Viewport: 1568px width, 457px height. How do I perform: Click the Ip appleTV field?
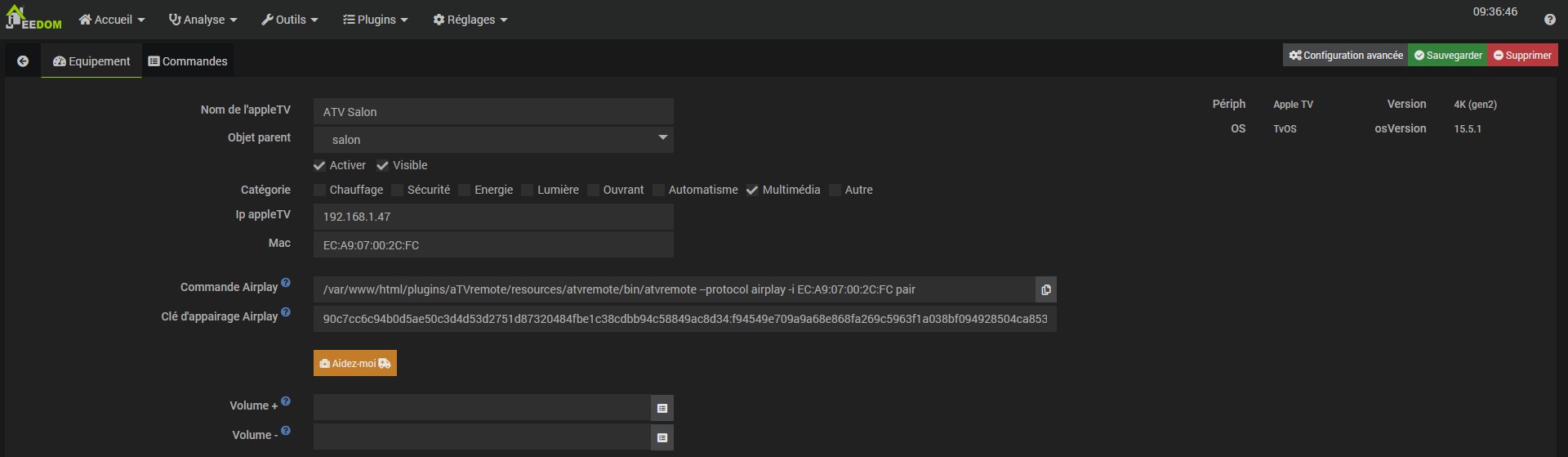[x=493, y=217]
